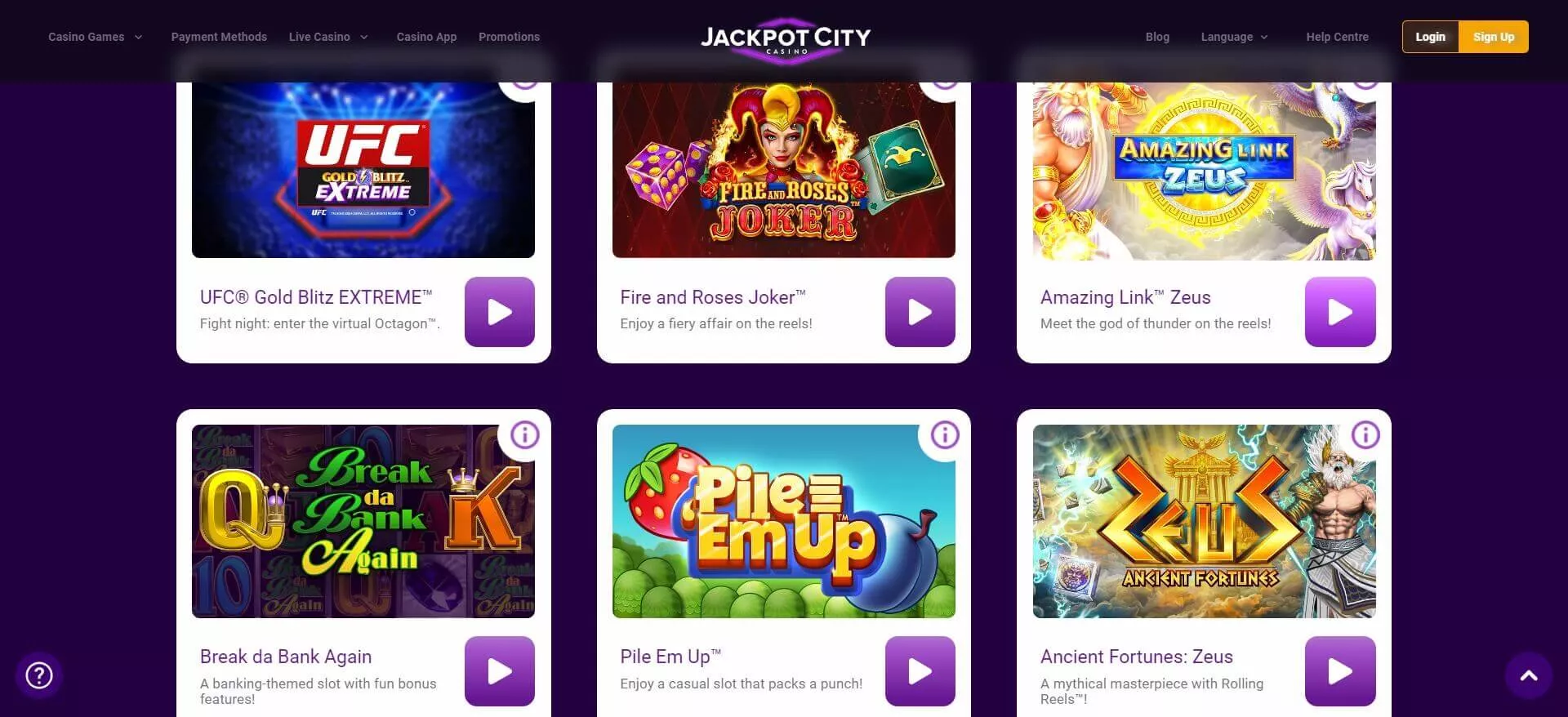This screenshot has width=1568, height=717.
Task: Open the help question mark bubble
Action: coord(39,675)
